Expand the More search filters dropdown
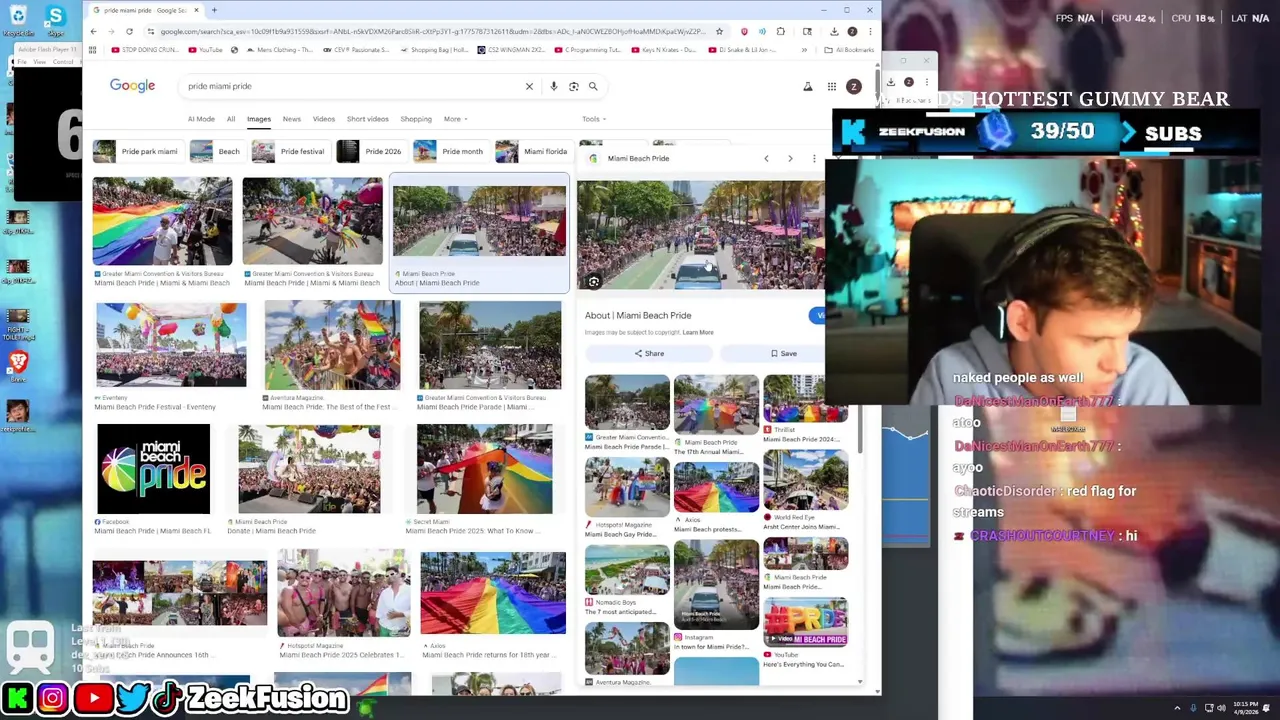The image size is (1280, 720). [x=455, y=119]
